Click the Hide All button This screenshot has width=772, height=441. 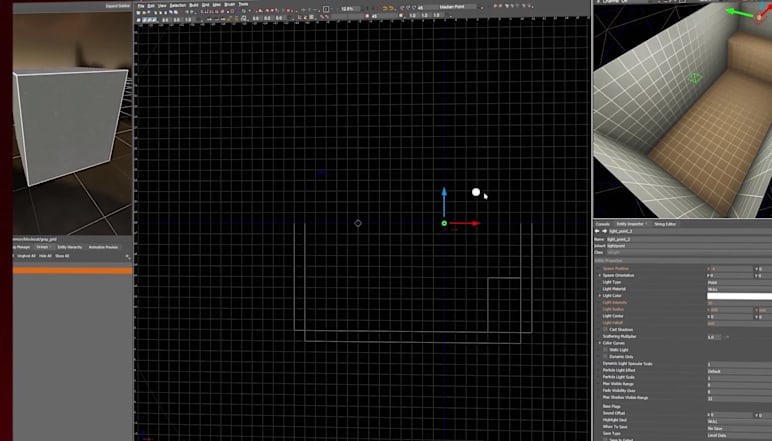click(45, 256)
